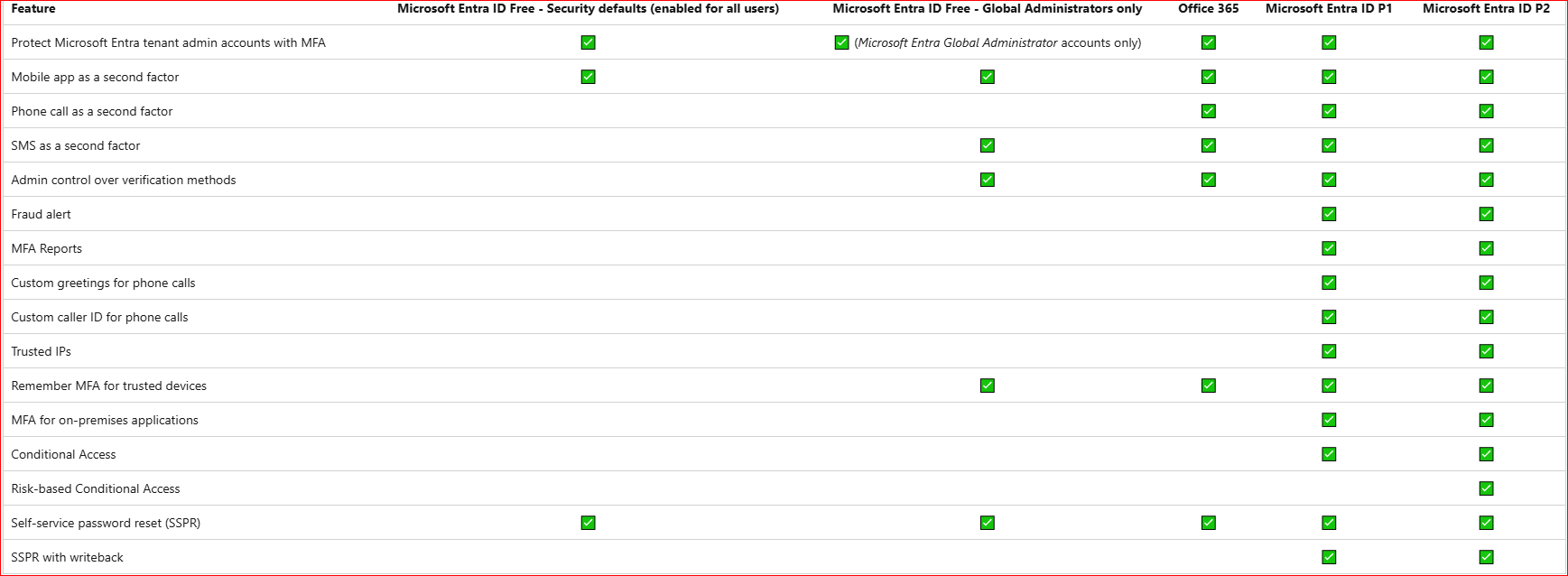Screen dimensions: 1568x576
Task: Click Office 365 checkmark for Mobile app second factor
Action: pyautogui.click(x=1209, y=77)
